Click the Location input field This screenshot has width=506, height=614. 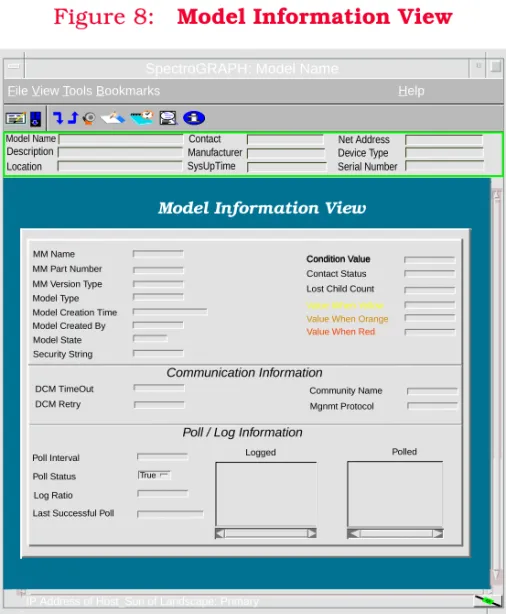tap(120, 166)
